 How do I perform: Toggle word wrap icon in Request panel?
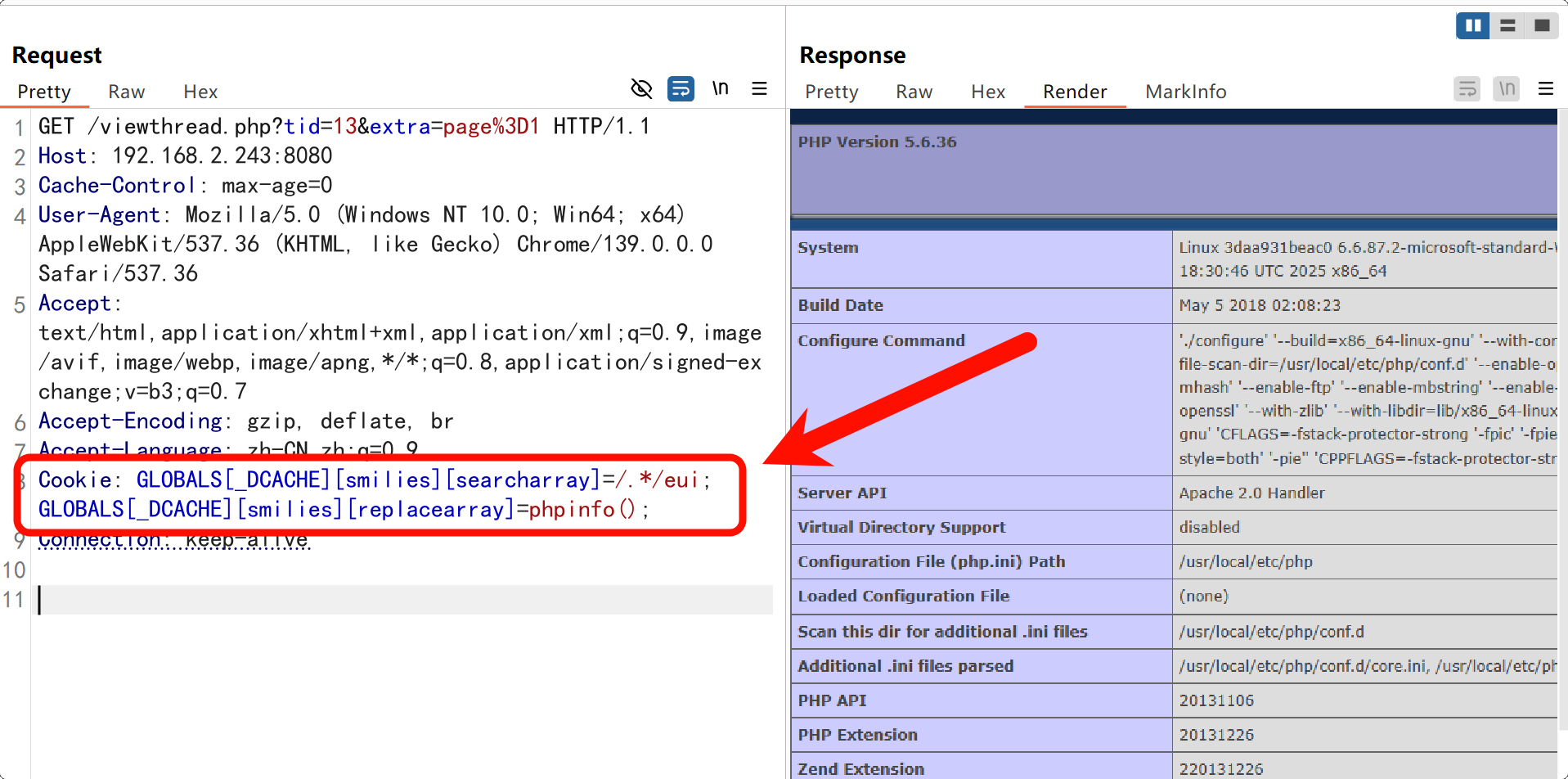tap(681, 88)
